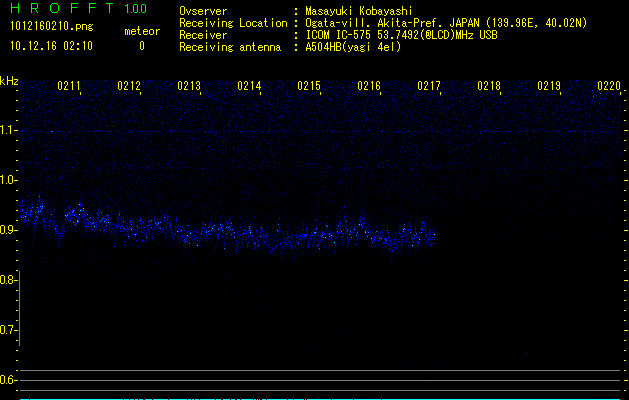This screenshot has width=629, height=400.
Task: Select the ICOM IC-575 receiver text
Action: [x=401, y=35]
